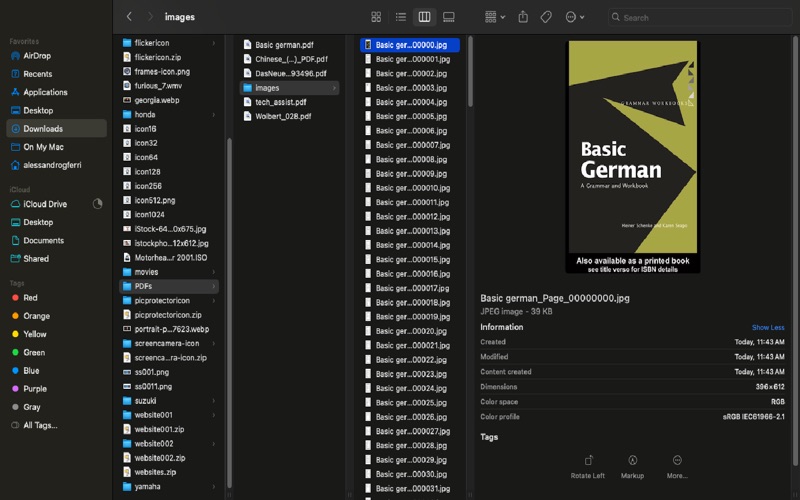Select Basic ger...00000.jpg file
This screenshot has width=800, height=500.
(x=410, y=45)
